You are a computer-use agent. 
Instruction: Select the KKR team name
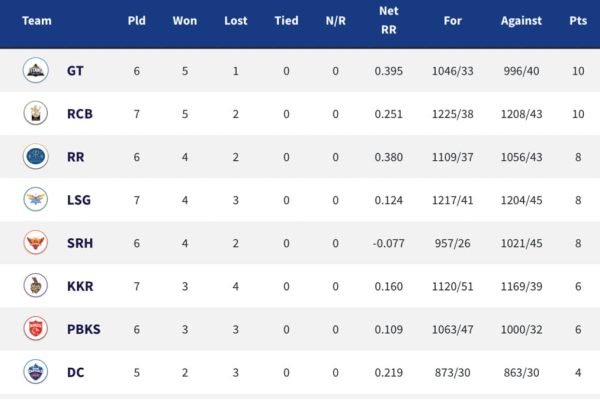tap(79, 286)
